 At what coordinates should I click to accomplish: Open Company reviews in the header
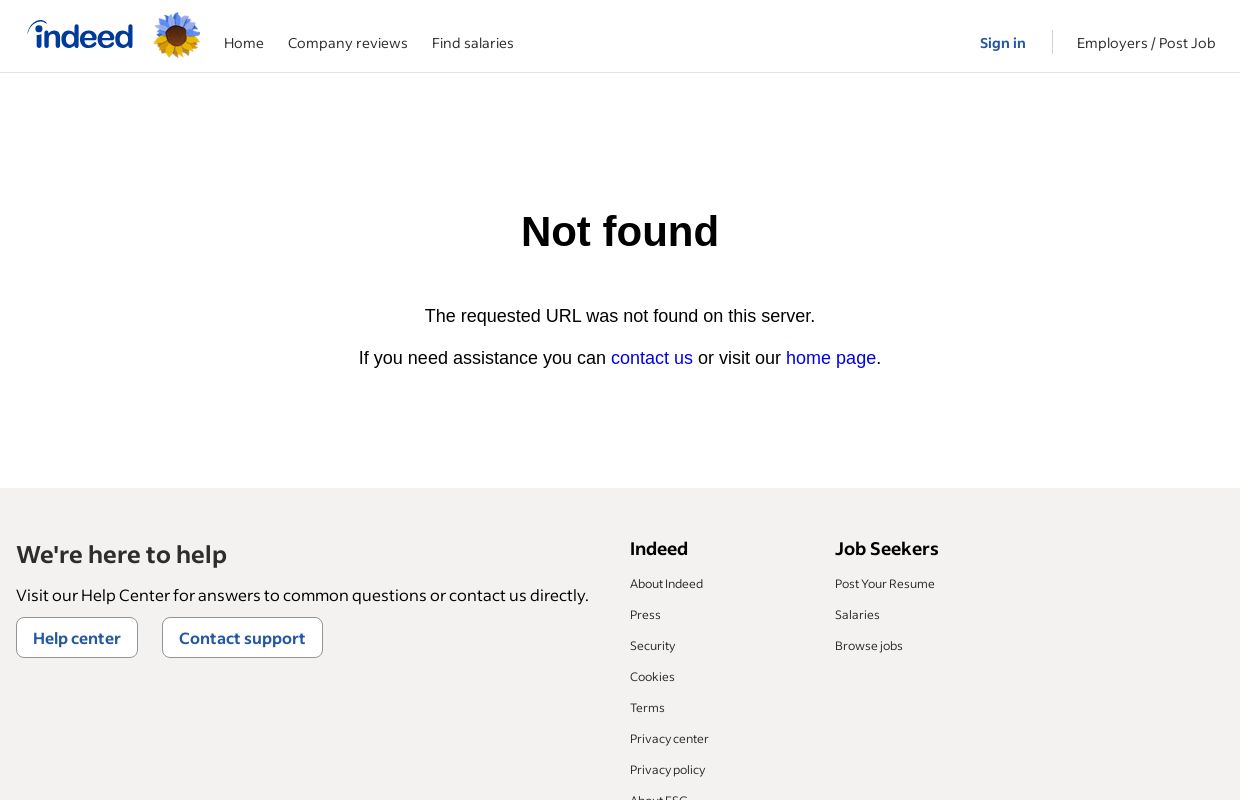pos(348,43)
